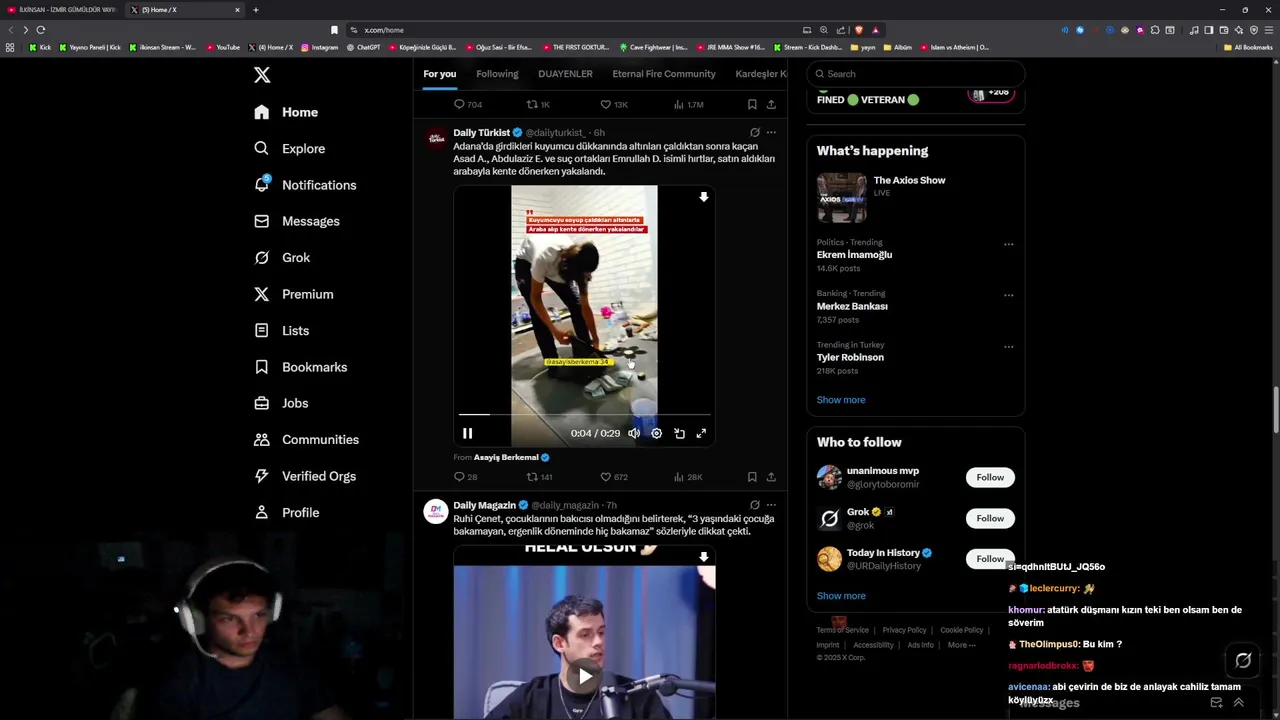Toggle picture-in-picture for the video

tap(679, 433)
